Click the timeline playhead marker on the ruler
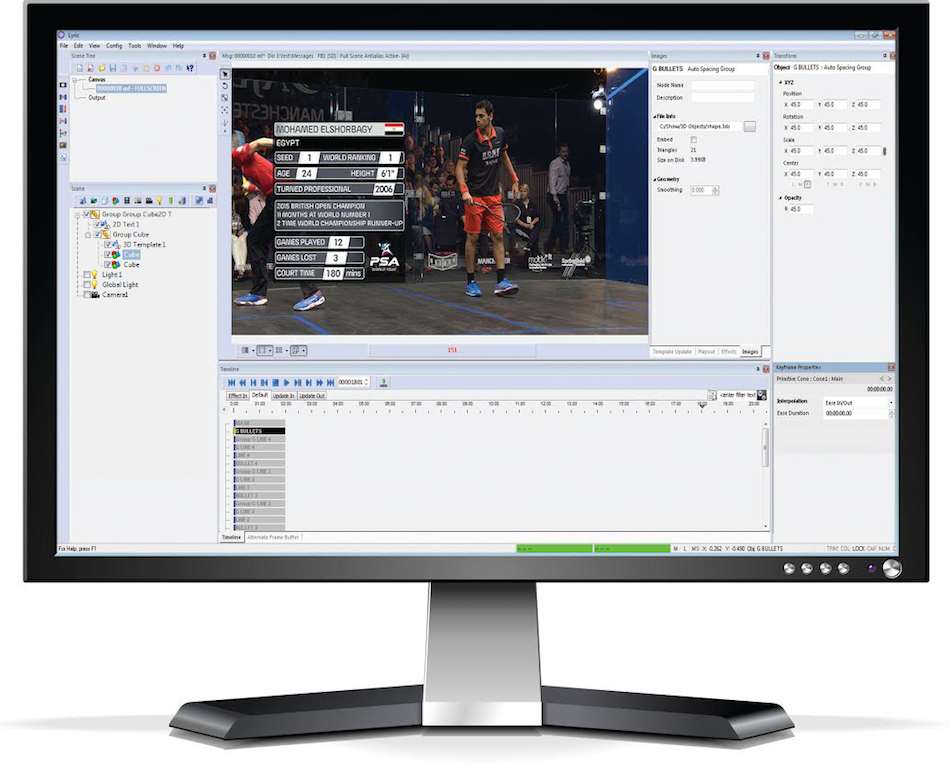The height and width of the screenshot is (765, 950). point(701,405)
